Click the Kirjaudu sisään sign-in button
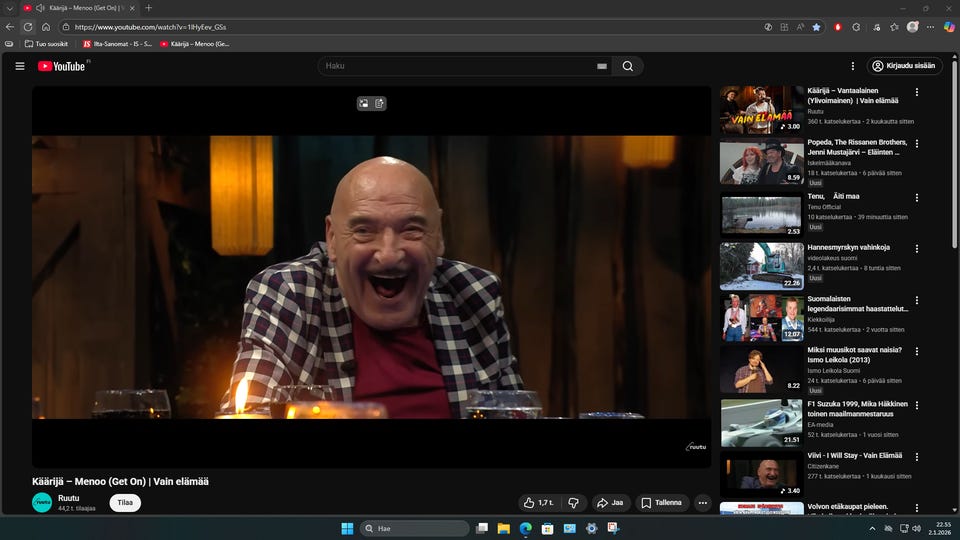Image resolution: width=960 pixels, height=540 pixels. point(904,66)
